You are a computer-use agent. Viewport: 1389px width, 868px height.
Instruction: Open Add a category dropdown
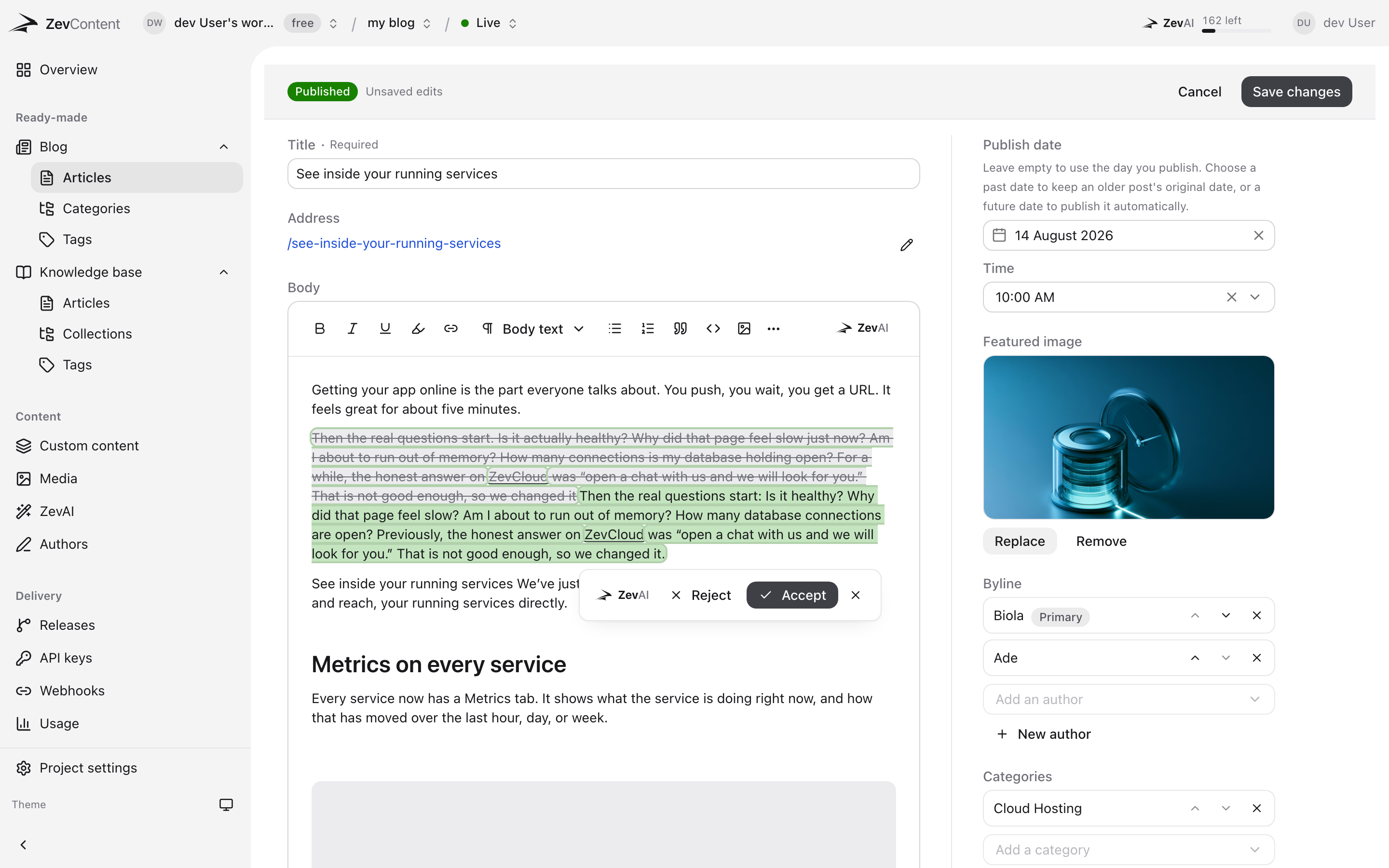click(1129, 850)
